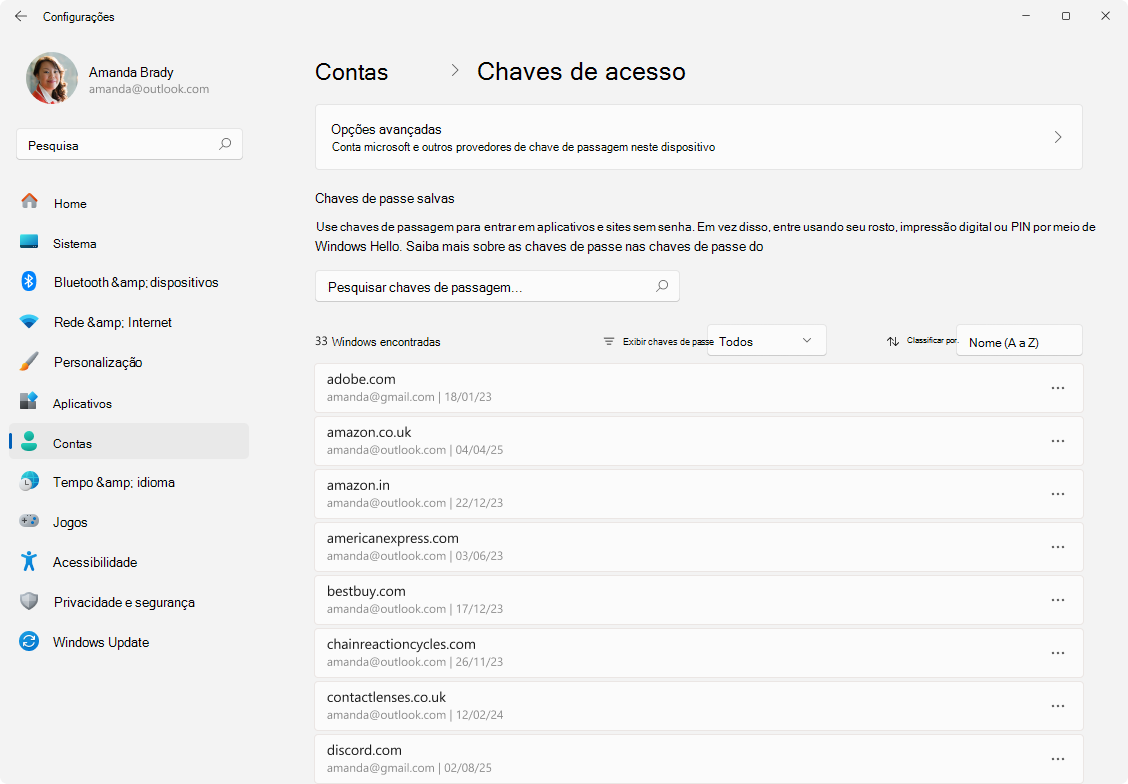Open more options for chainreactioncycles.com

[1058, 653]
